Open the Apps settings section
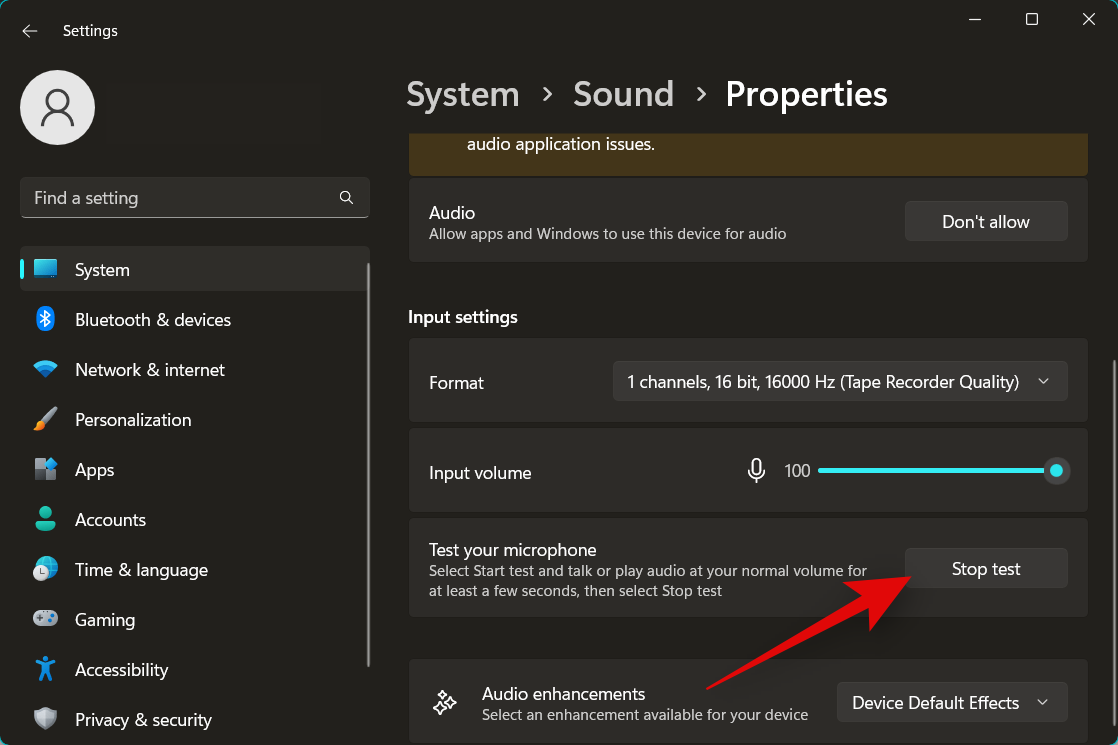 tap(94, 470)
